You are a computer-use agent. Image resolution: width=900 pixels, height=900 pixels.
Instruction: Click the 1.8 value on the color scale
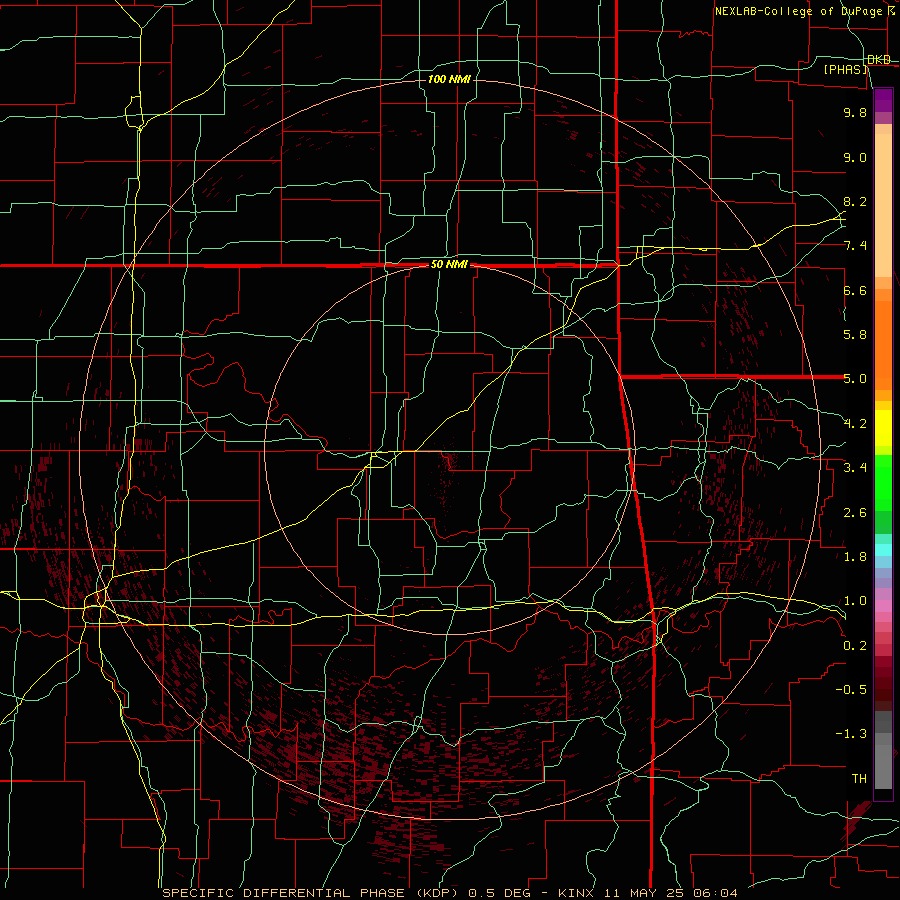[855, 557]
